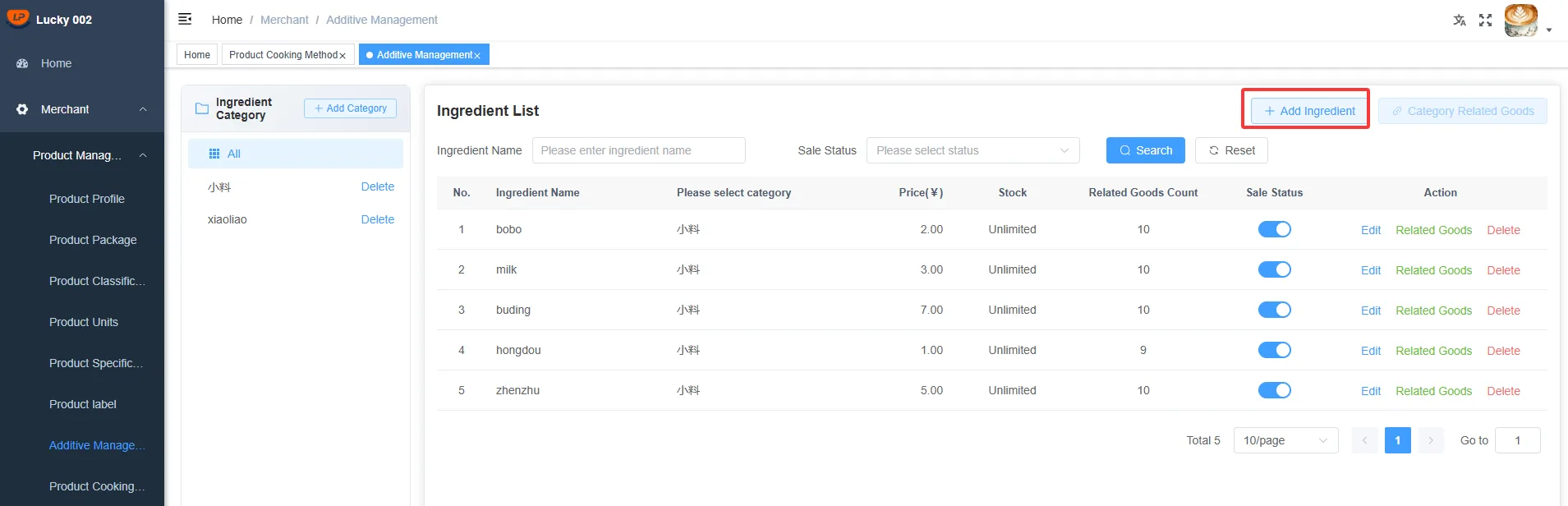Delete the xiaoliao category

(x=378, y=219)
